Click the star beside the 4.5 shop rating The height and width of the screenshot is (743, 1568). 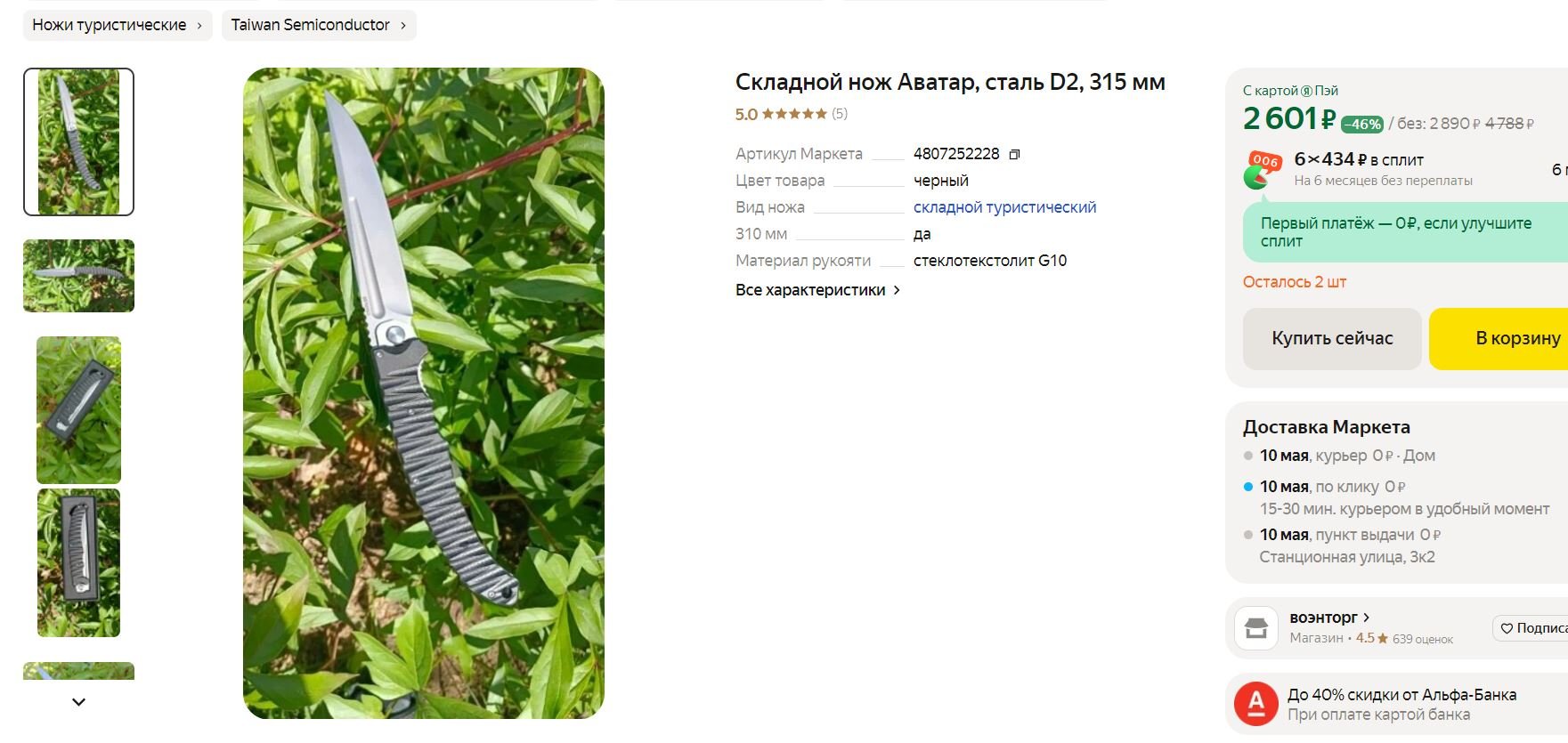1382,638
